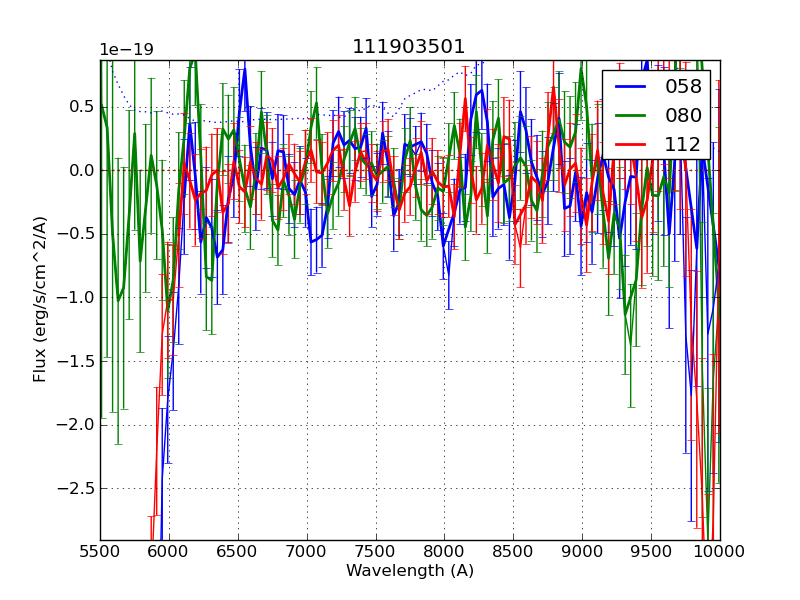Click the 0.0 y-axis tick label
The image size is (800, 600).
[x=80, y=170]
